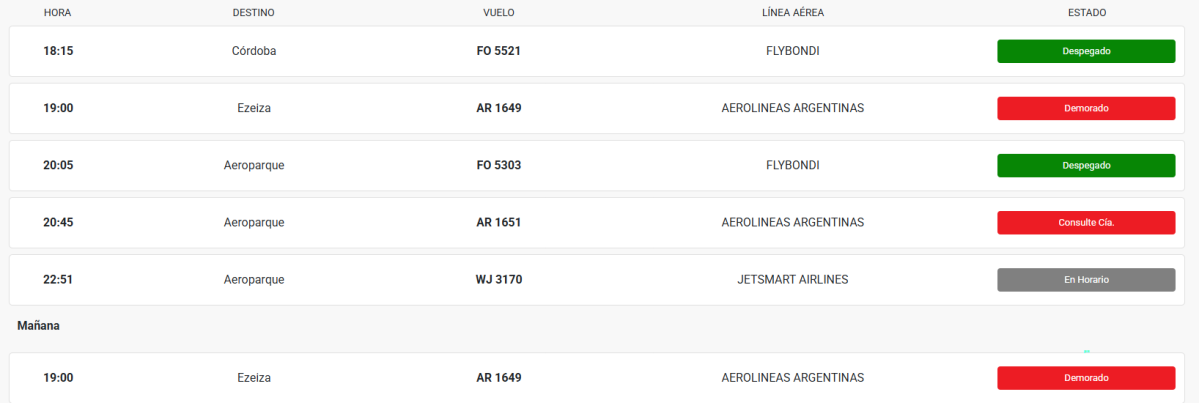Select flight WJ 3170
1199x403 pixels.
[x=498, y=279]
